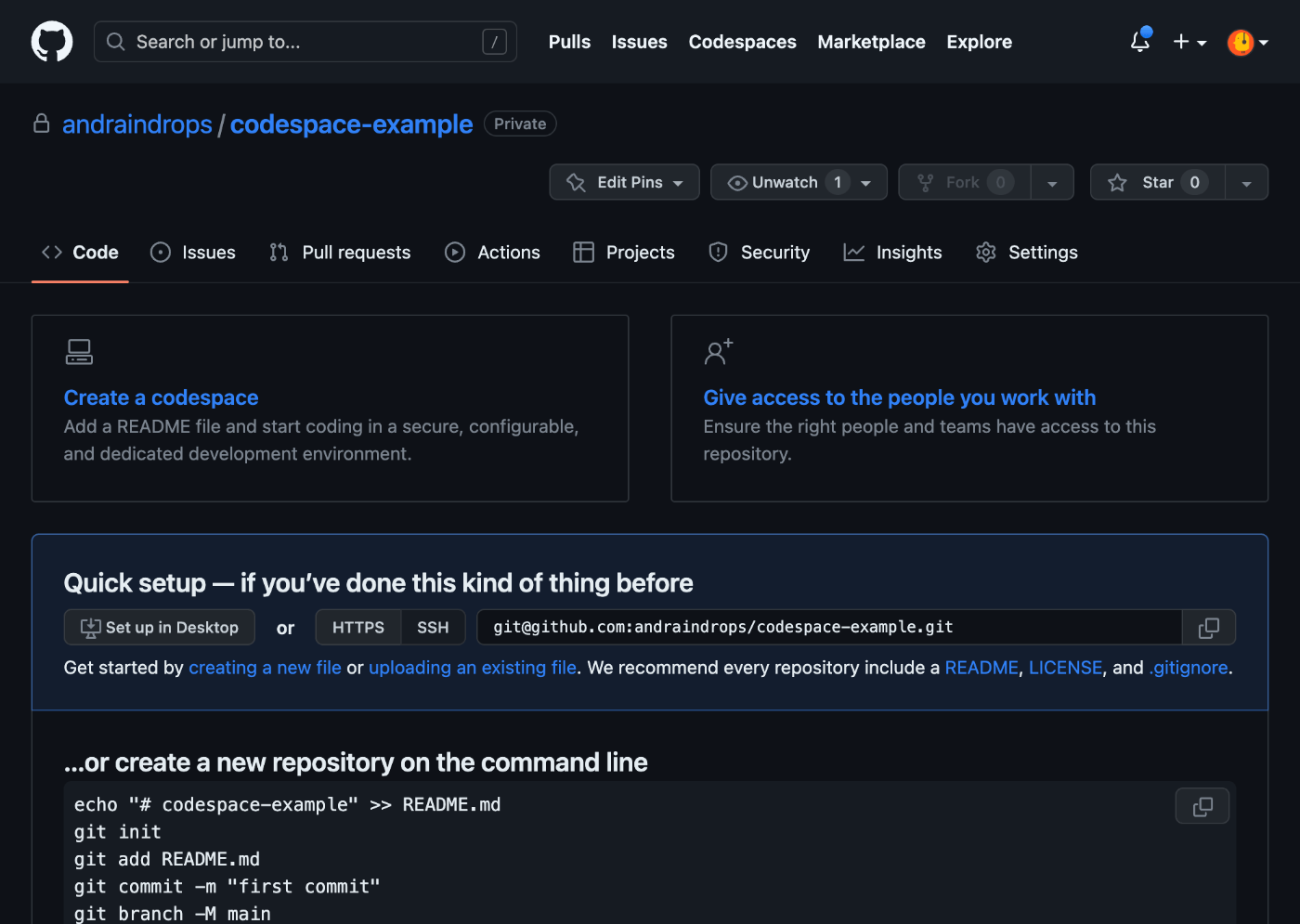This screenshot has height=924, width=1300.
Task: Click the graph icon on Insights tab
Action: tap(854, 253)
